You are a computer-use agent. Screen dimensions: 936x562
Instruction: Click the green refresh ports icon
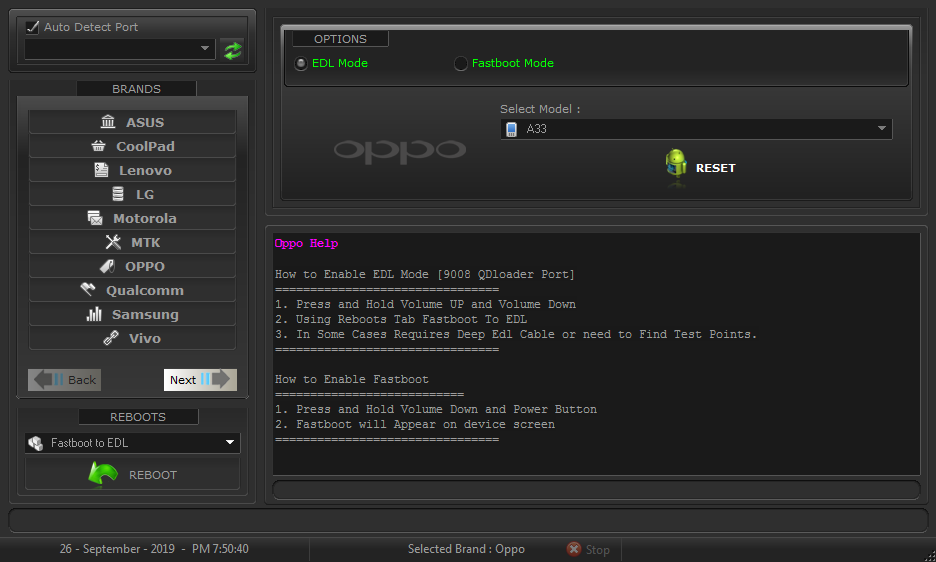(x=233, y=50)
